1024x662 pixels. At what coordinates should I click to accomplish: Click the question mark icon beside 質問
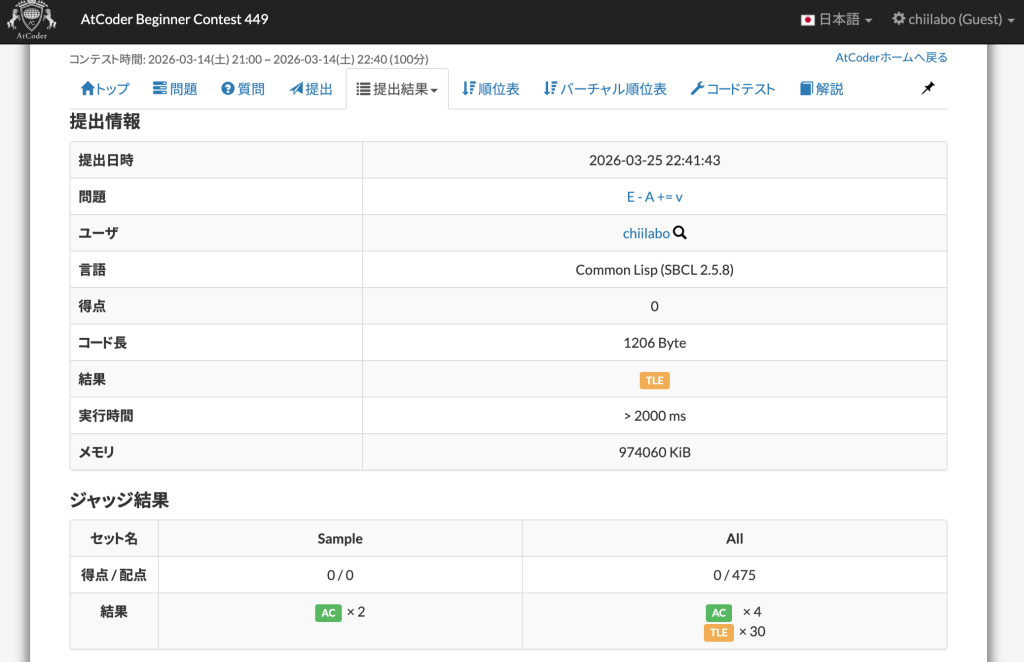tap(227, 89)
